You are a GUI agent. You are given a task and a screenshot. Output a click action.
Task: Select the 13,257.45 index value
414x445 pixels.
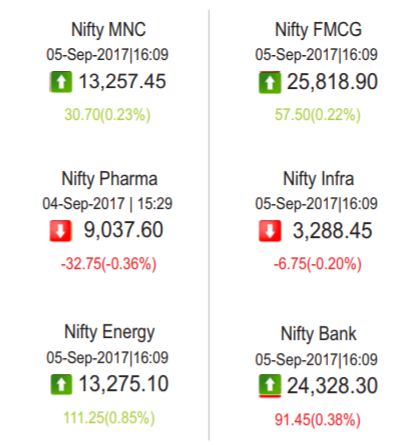122,82
